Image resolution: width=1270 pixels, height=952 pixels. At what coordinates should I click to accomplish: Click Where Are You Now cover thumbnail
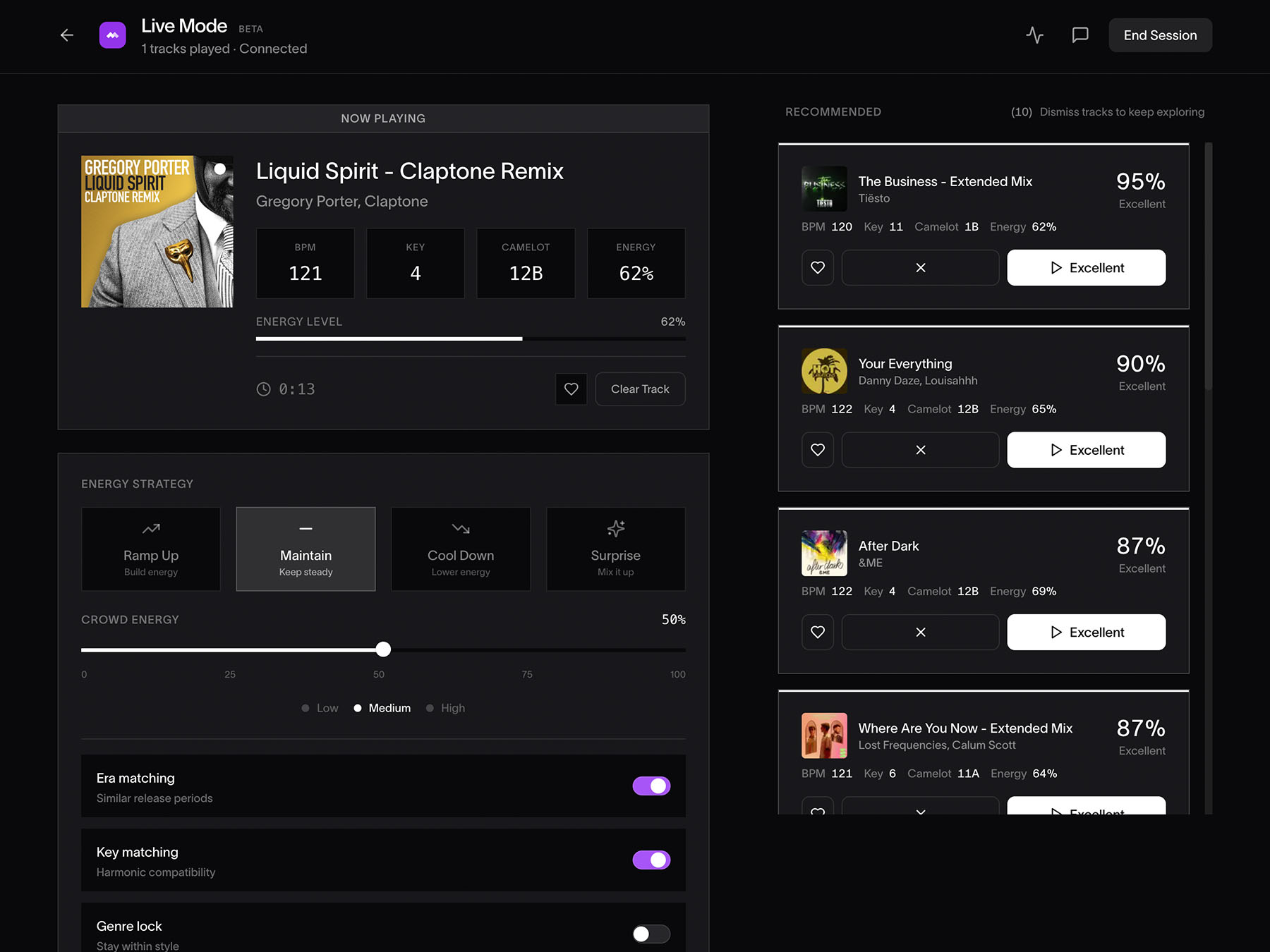click(824, 736)
